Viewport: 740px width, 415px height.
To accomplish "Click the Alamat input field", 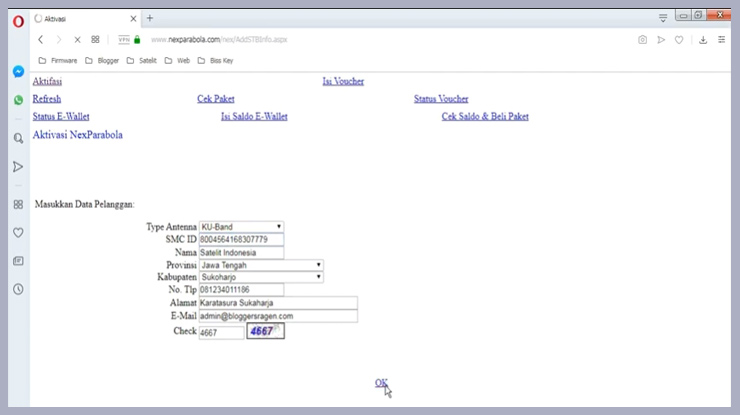I will coord(278,303).
